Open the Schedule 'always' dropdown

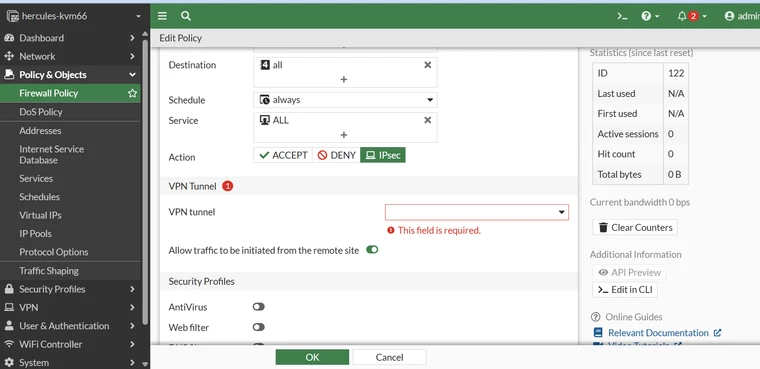(345, 100)
